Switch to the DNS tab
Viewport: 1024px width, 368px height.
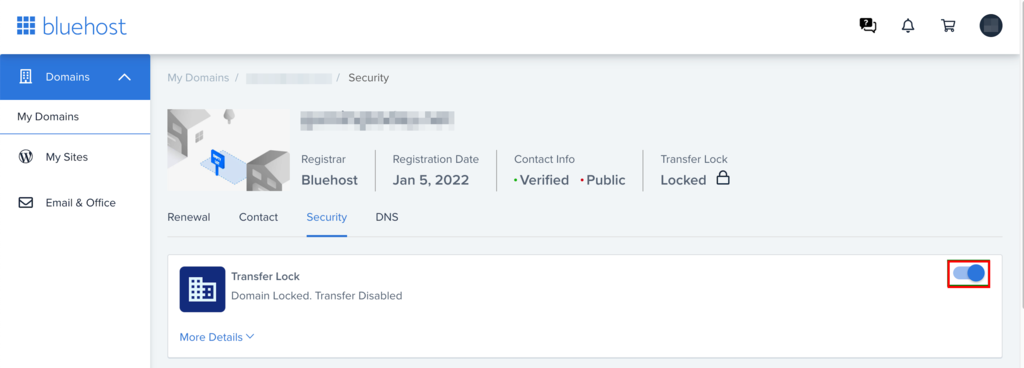pyautogui.click(x=387, y=217)
